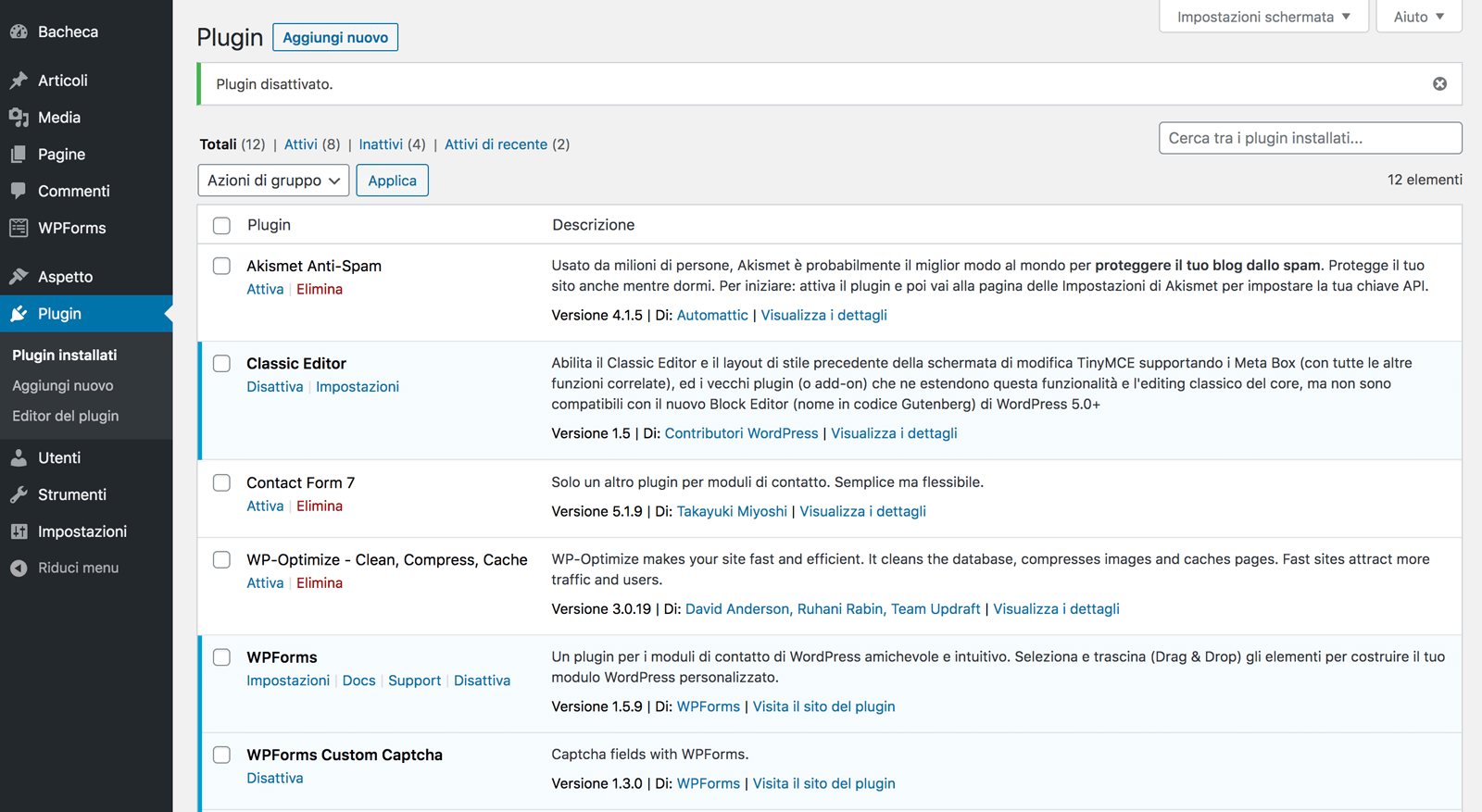
Task: Filter by Inattivi (4) plugins
Action: tap(392, 144)
